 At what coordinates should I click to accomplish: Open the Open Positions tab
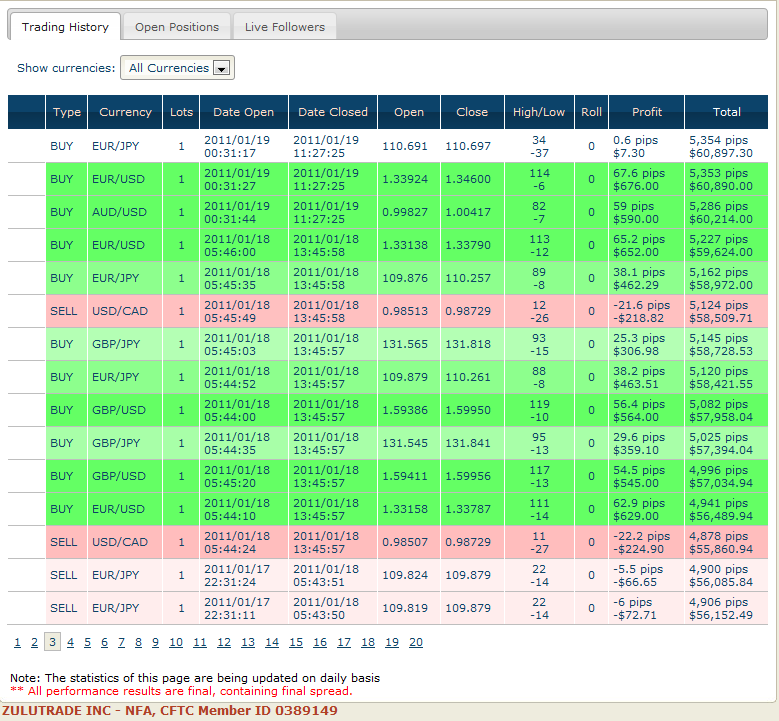[x=177, y=27]
